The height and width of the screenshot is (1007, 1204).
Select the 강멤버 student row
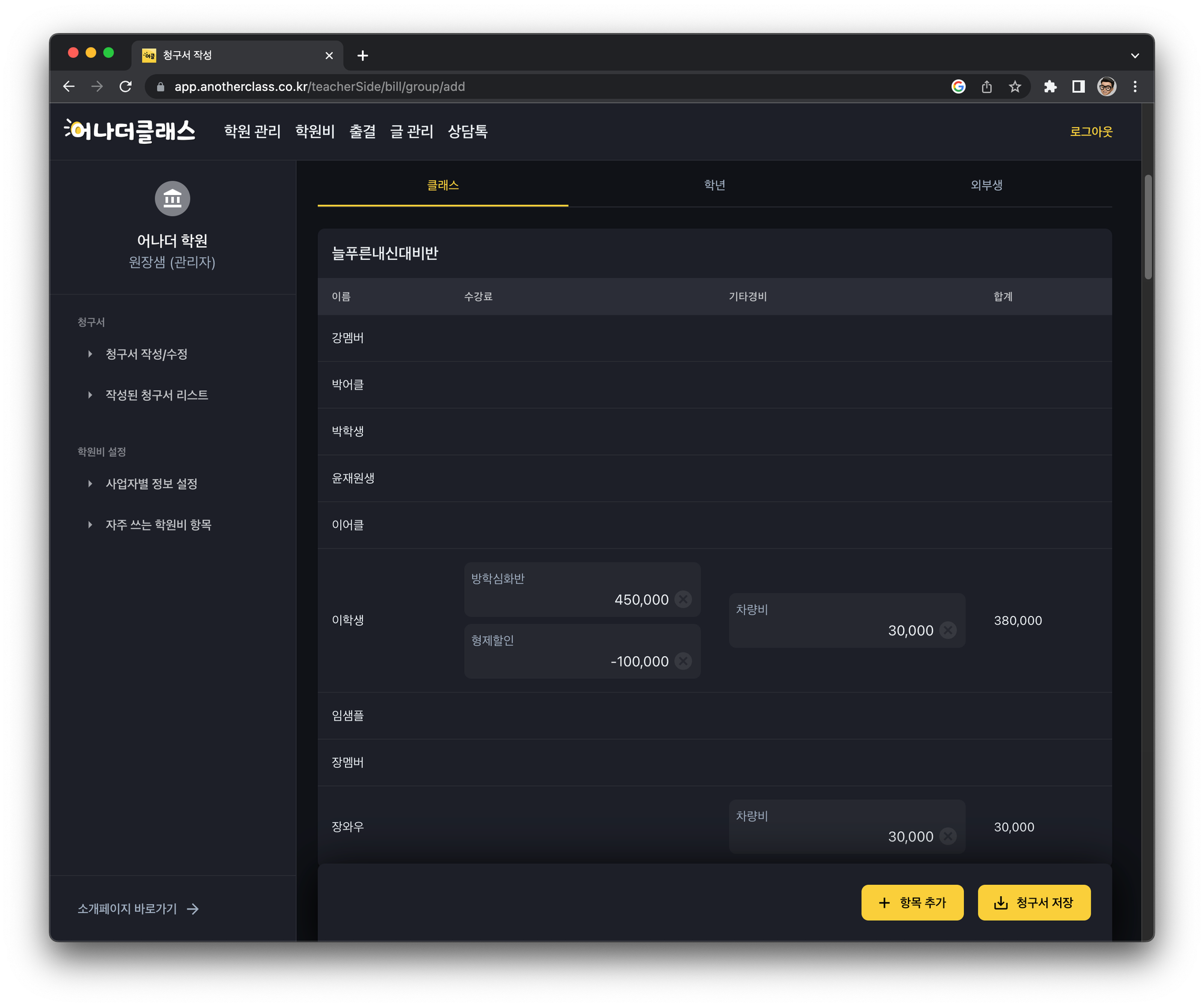pos(715,338)
